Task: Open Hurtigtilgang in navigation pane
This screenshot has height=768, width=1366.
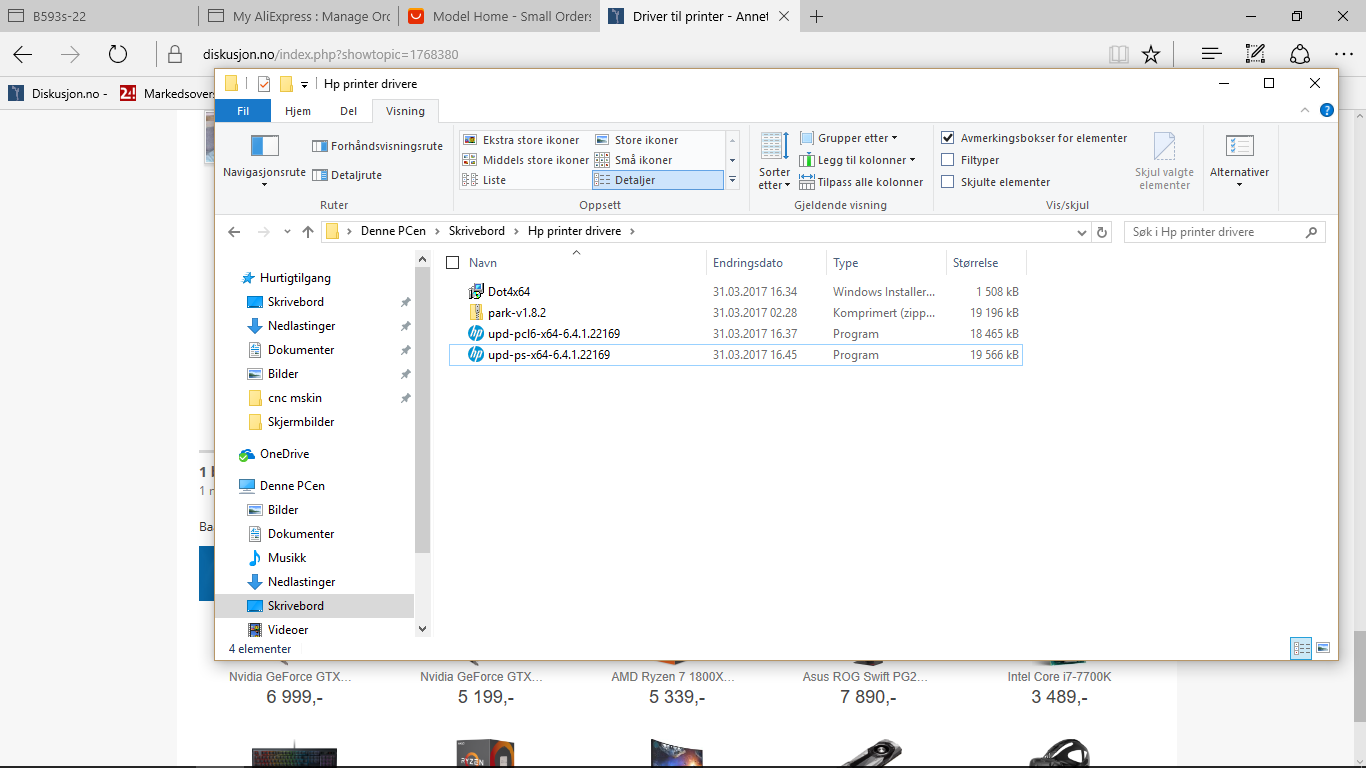Action: pyautogui.click(x=295, y=278)
